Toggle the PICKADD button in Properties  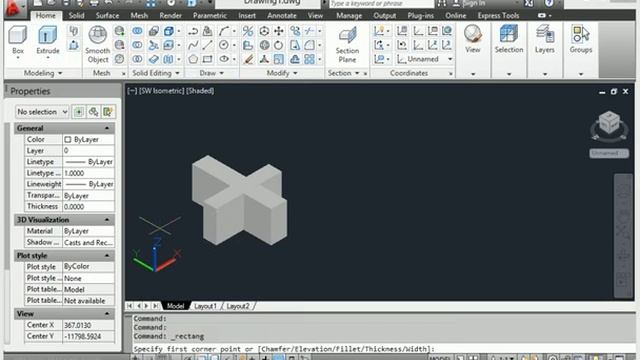(x=78, y=111)
